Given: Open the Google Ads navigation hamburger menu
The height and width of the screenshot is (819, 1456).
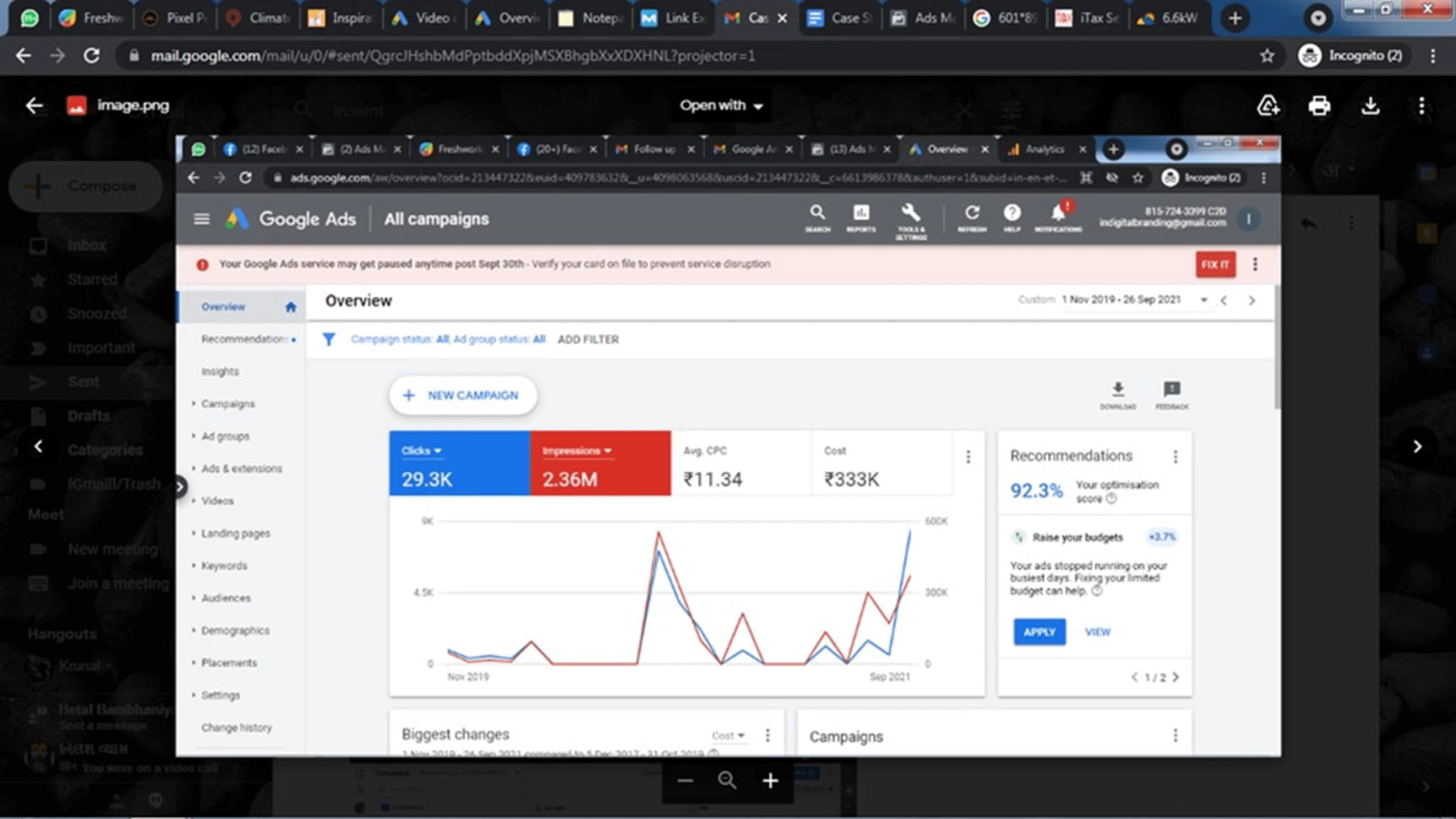Looking at the screenshot, I should coord(202,219).
